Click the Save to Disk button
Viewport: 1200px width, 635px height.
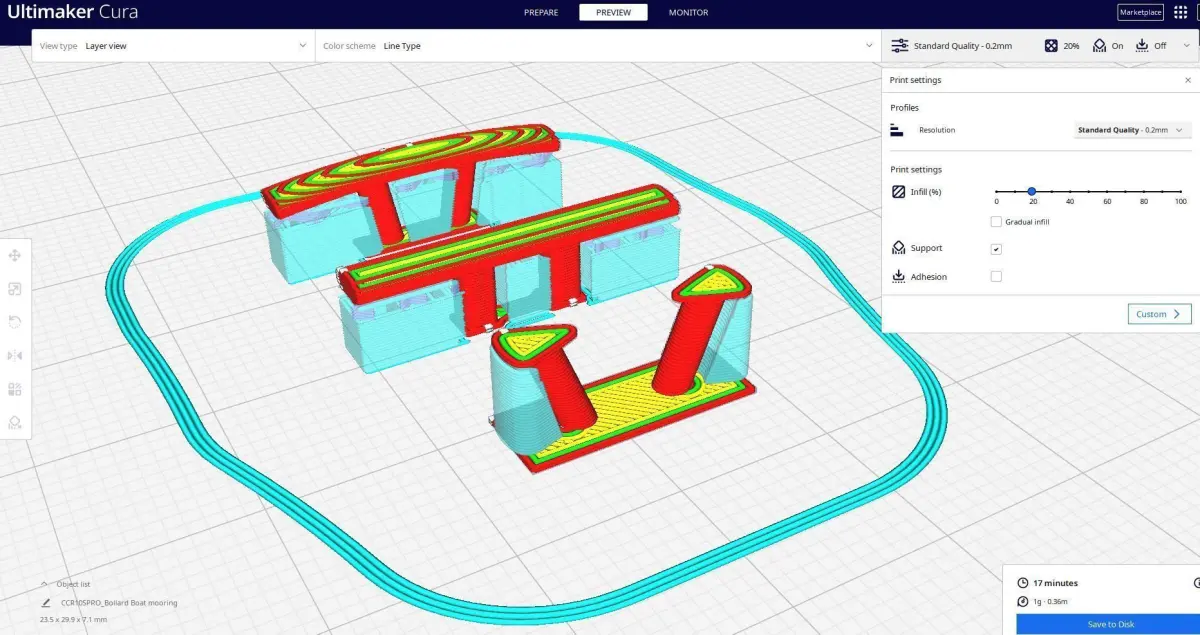(1110, 624)
